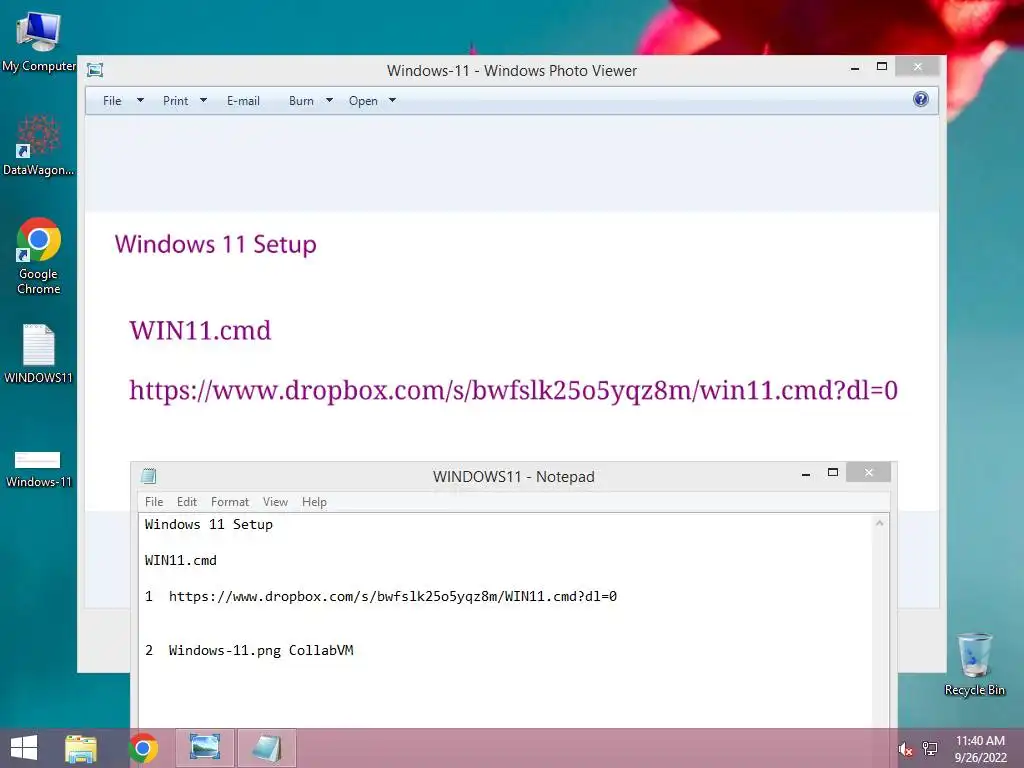This screenshot has width=1024, height=768.
Task: Click Notepad scrollbar up arrow
Action: (x=880, y=523)
